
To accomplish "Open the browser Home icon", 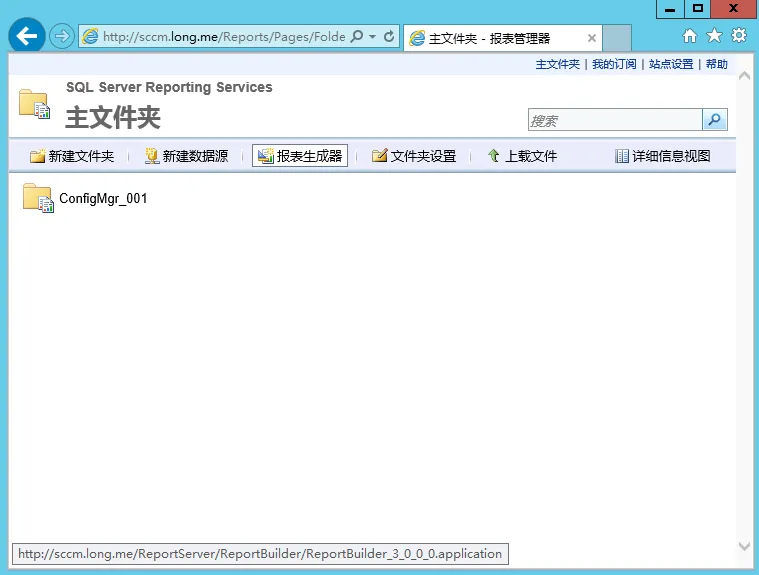I will (x=690, y=35).
